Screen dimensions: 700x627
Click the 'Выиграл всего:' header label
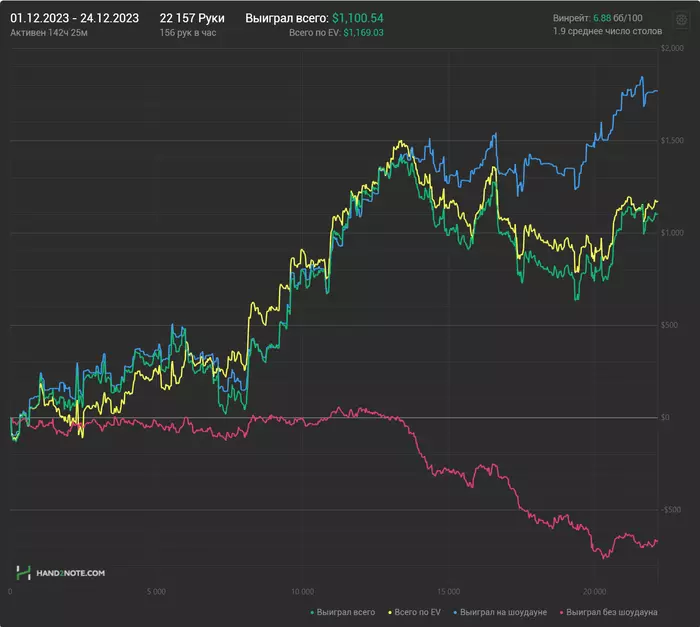[x=287, y=18]
